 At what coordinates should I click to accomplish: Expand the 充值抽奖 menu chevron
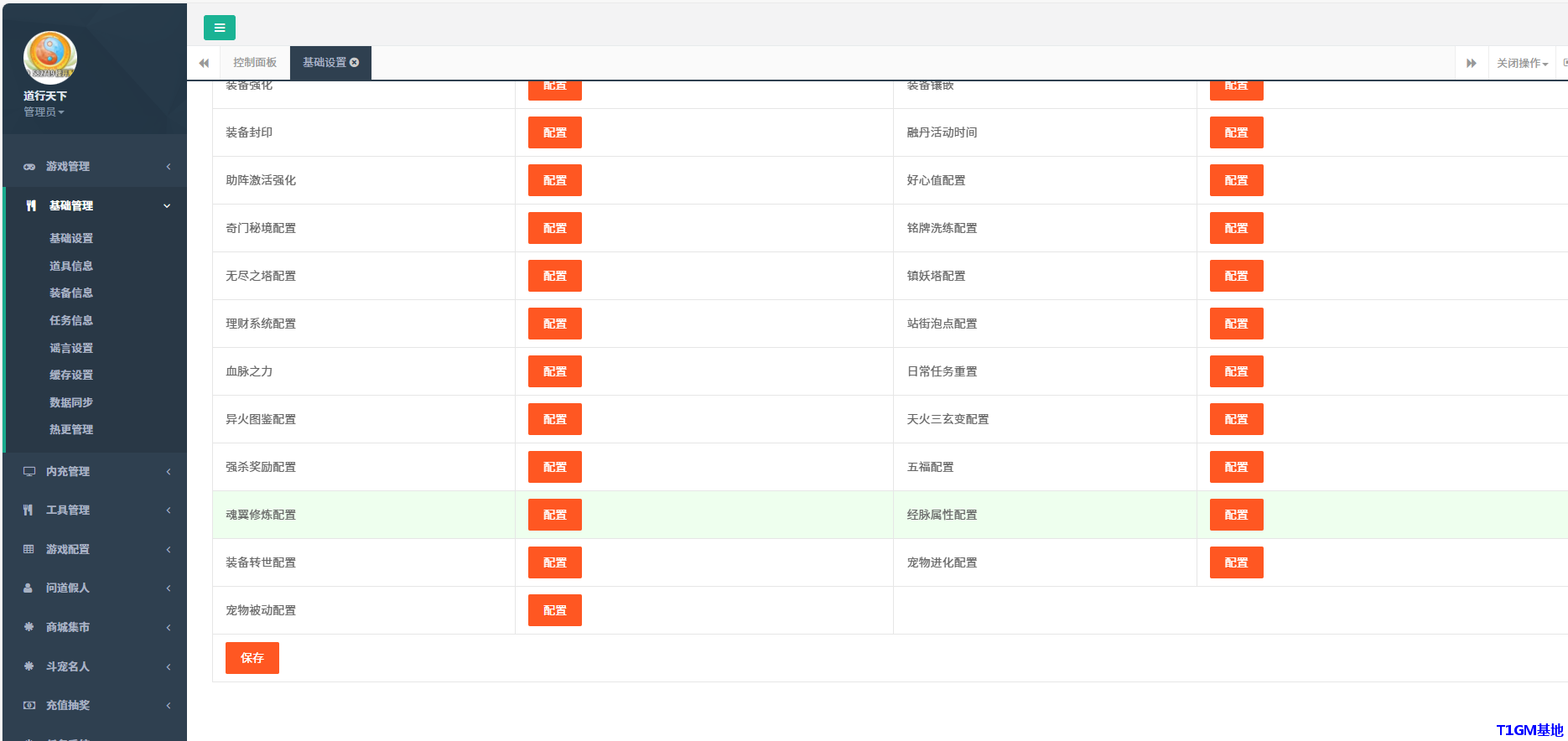tap(169, 706)
